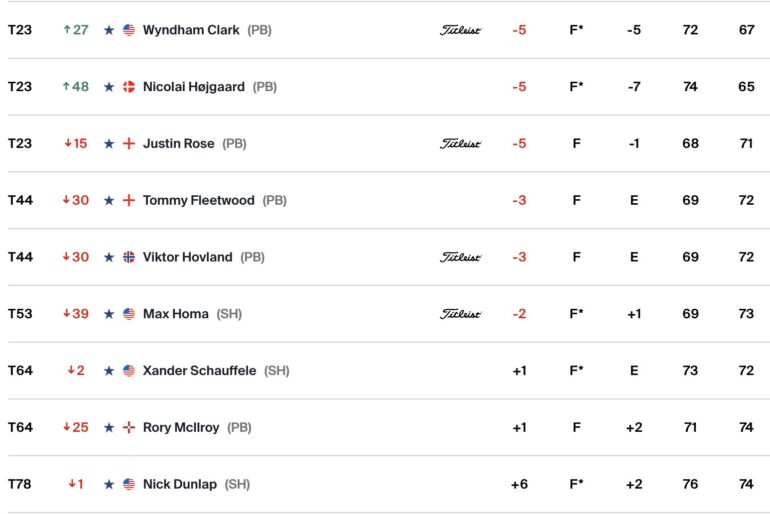Image resolution: width=770 pixels, height=514 pixels.
Task: Expand Max Homa's leaderboard row
Action: [x=385, y=314]
